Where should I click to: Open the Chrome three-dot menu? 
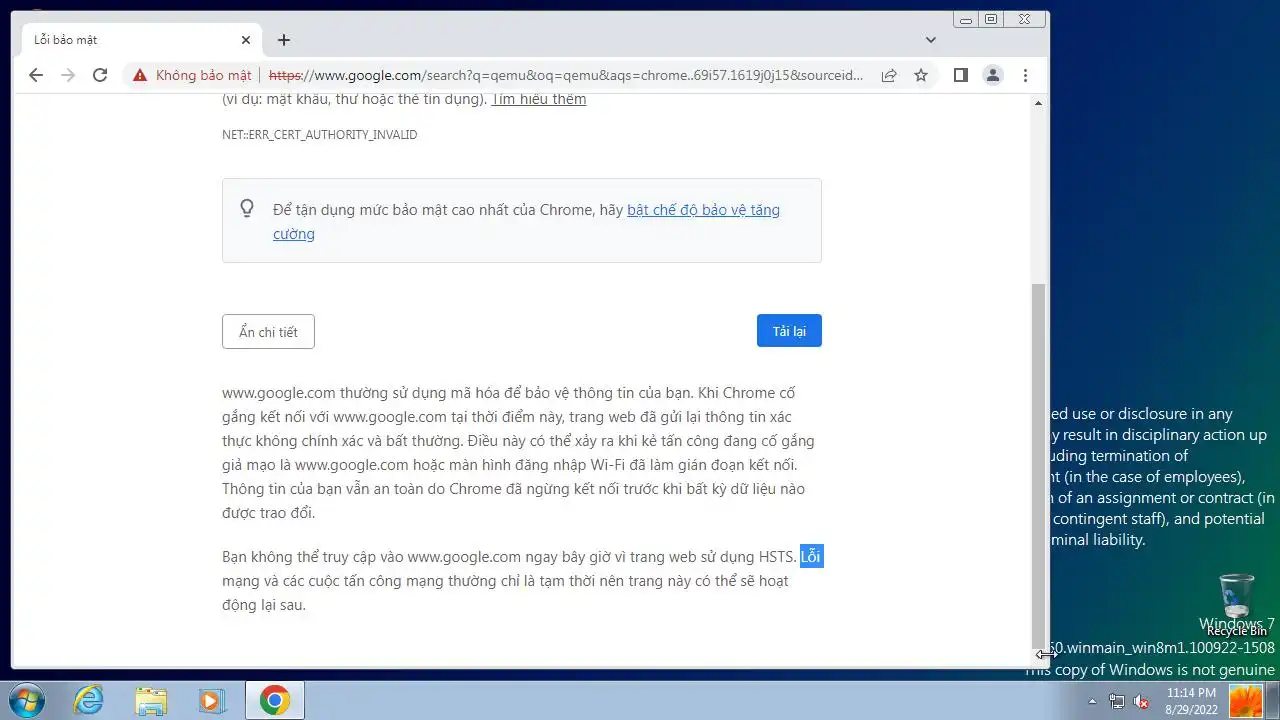click(1025, 75)
